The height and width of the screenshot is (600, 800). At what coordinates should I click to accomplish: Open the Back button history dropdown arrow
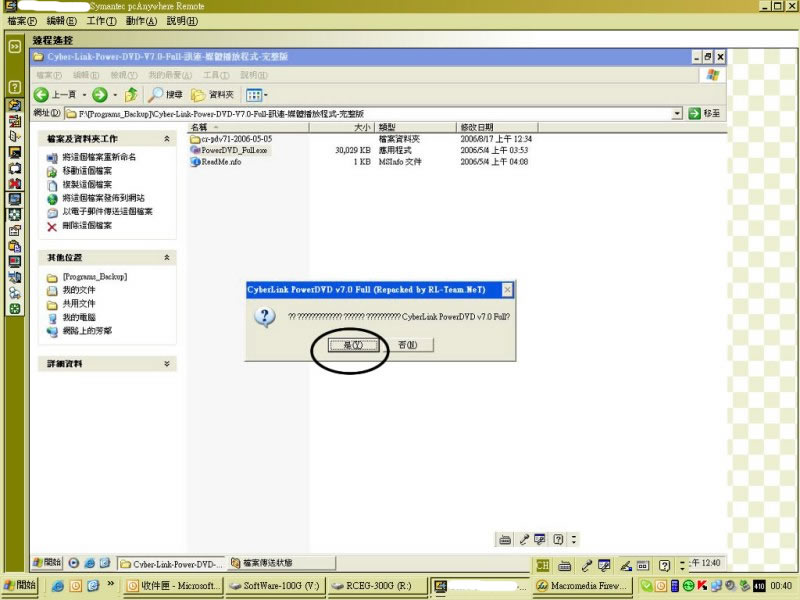84,95
